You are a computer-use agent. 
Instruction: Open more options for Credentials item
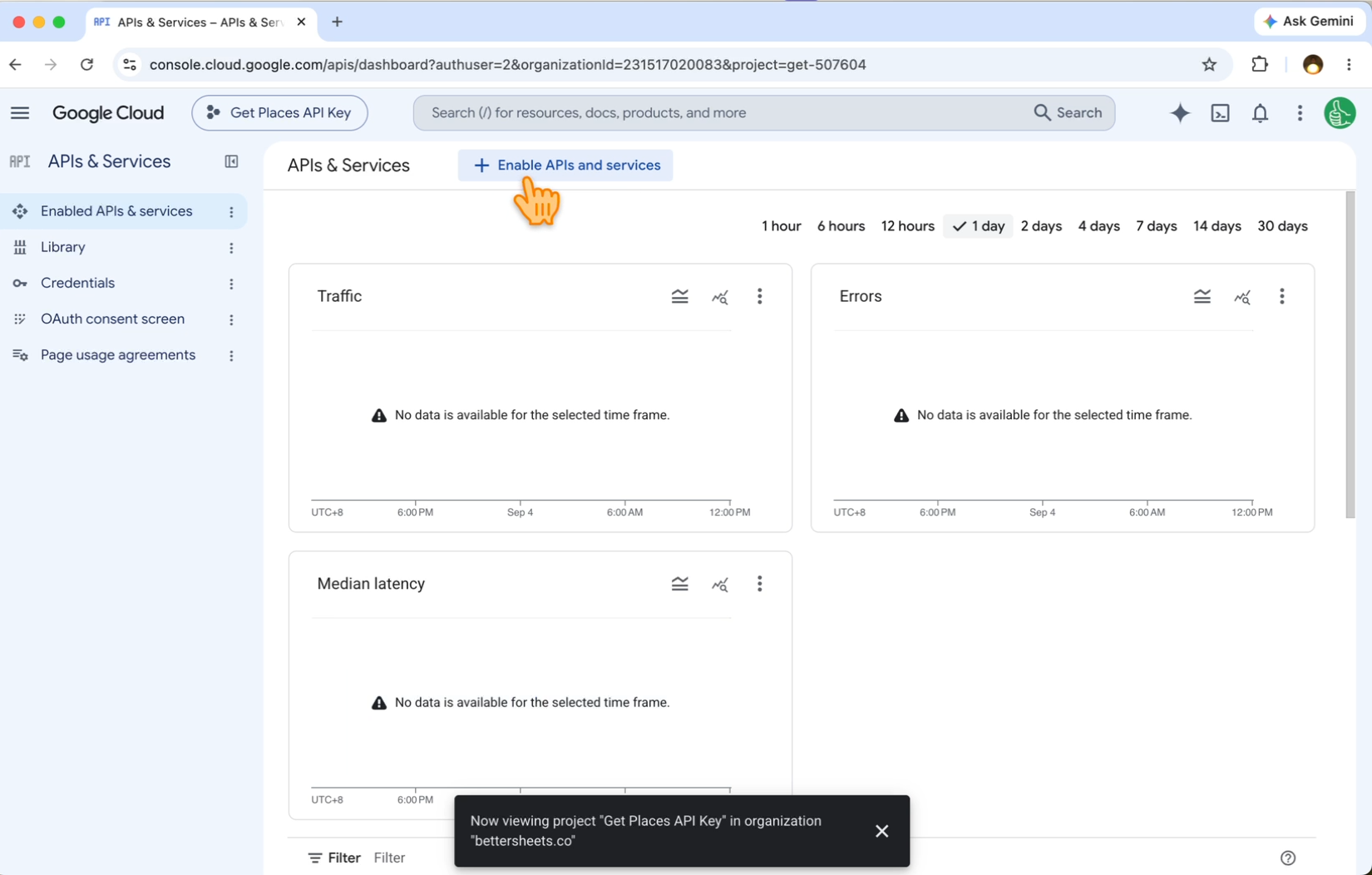click(231, 284)
